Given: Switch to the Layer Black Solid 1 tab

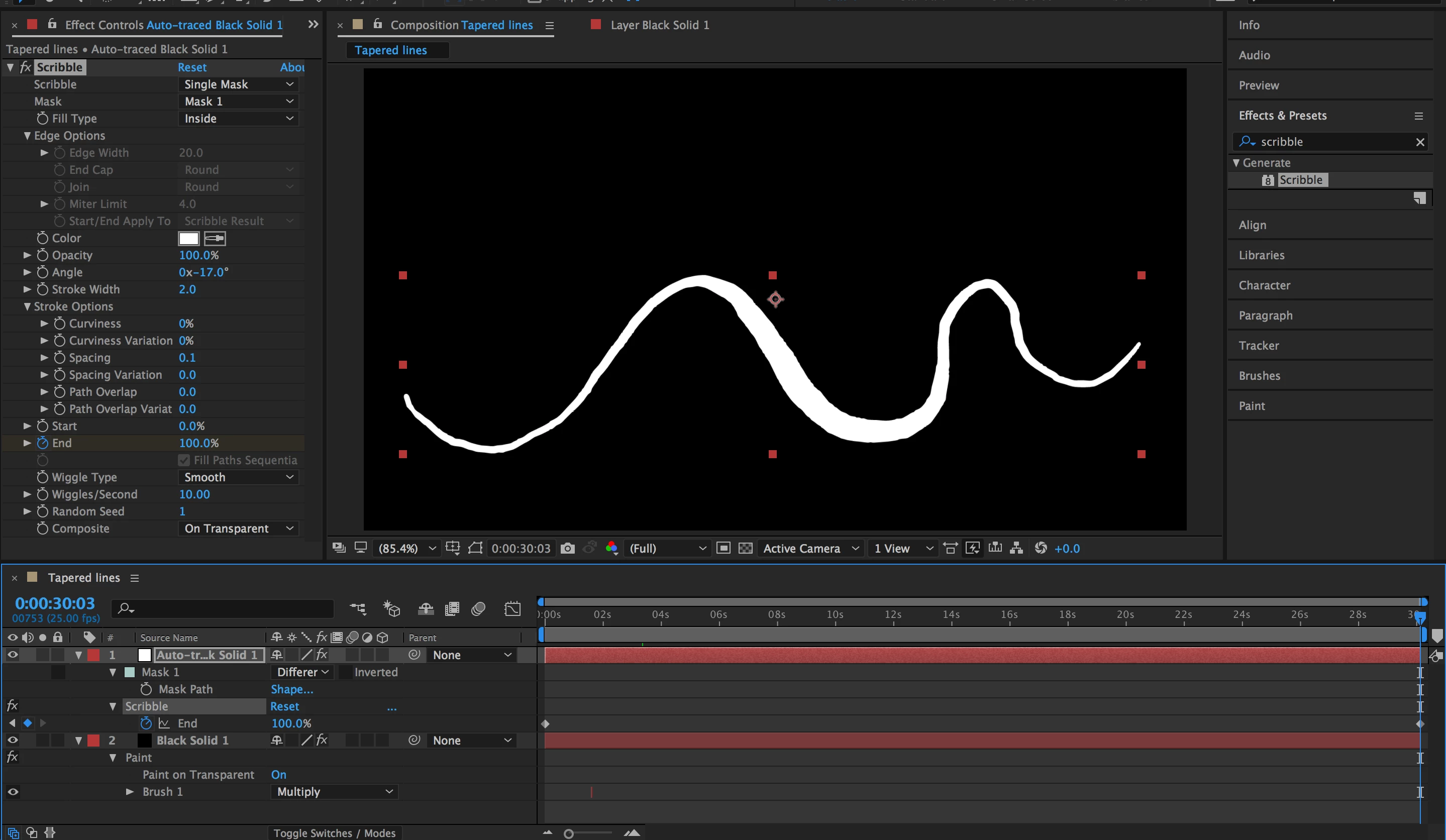Looking at the screenshot, I should [x=659, y=25].
